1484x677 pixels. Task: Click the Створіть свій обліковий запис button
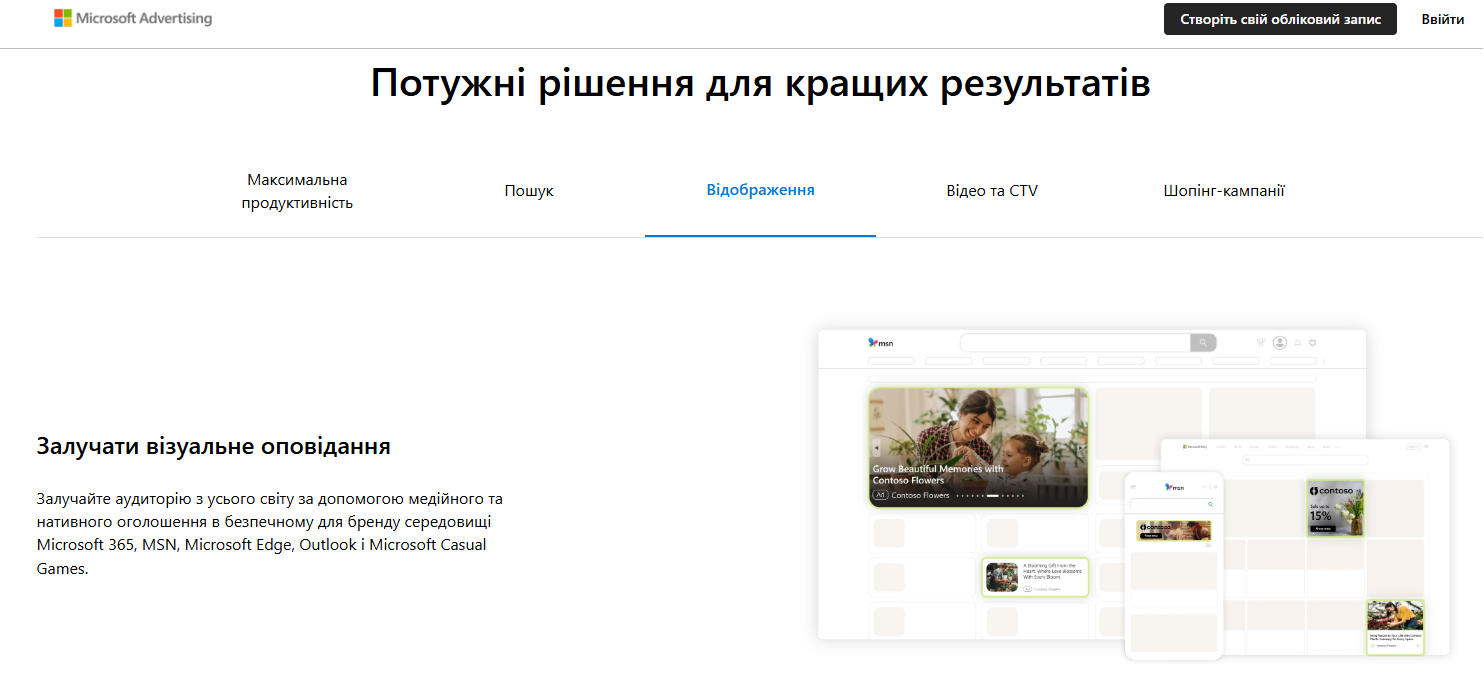coord(1280,19)
